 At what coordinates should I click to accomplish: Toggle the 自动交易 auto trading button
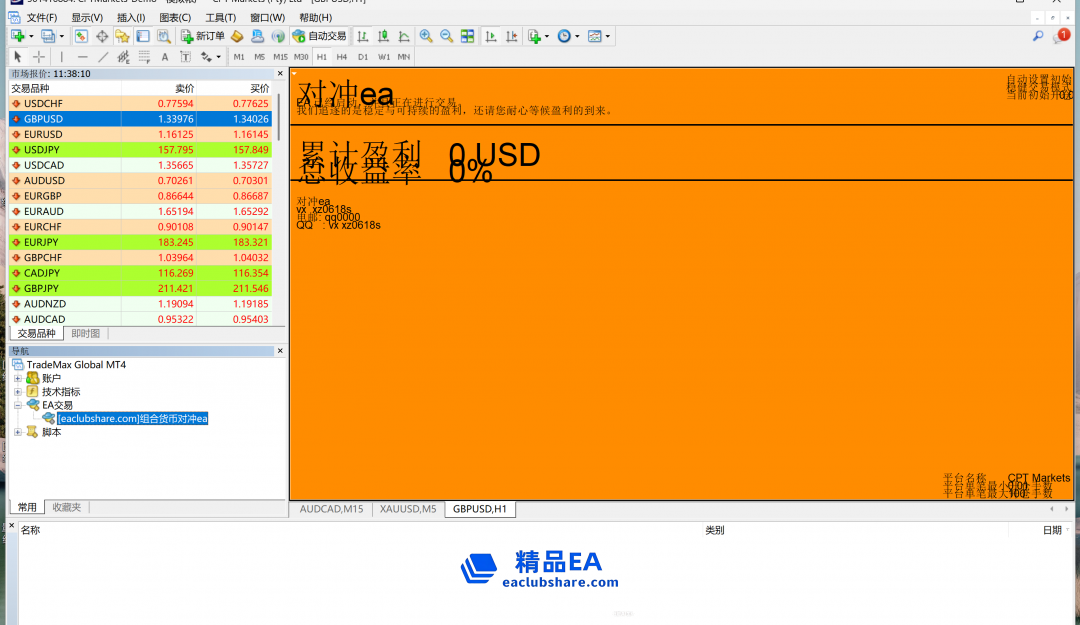pos(319,36)
